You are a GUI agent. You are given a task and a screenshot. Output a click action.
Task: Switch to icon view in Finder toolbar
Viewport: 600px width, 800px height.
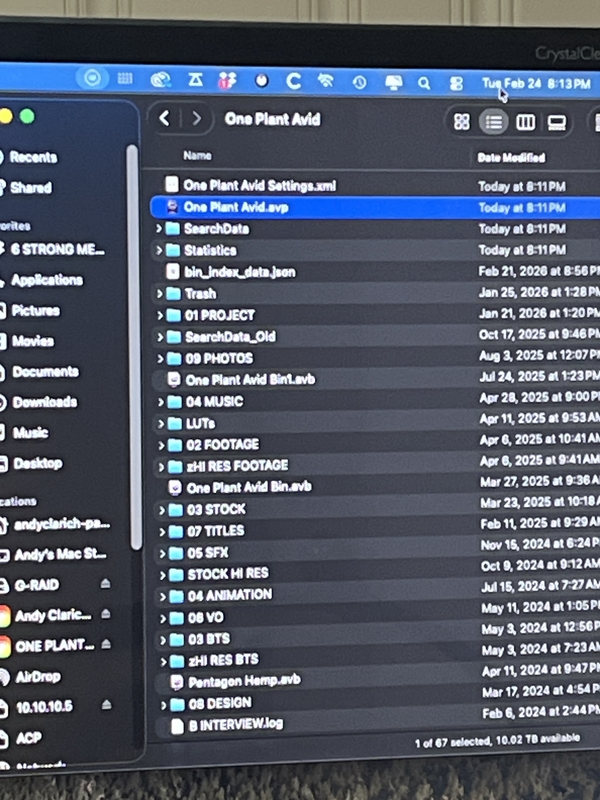pos(462,122)
